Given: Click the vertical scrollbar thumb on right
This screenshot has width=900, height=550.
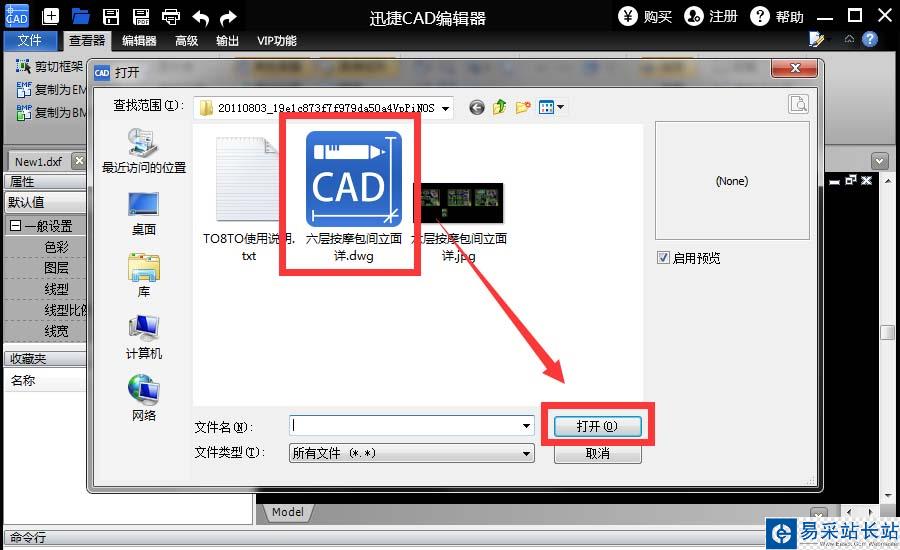Looking at the screenshot, I should 887,332.
